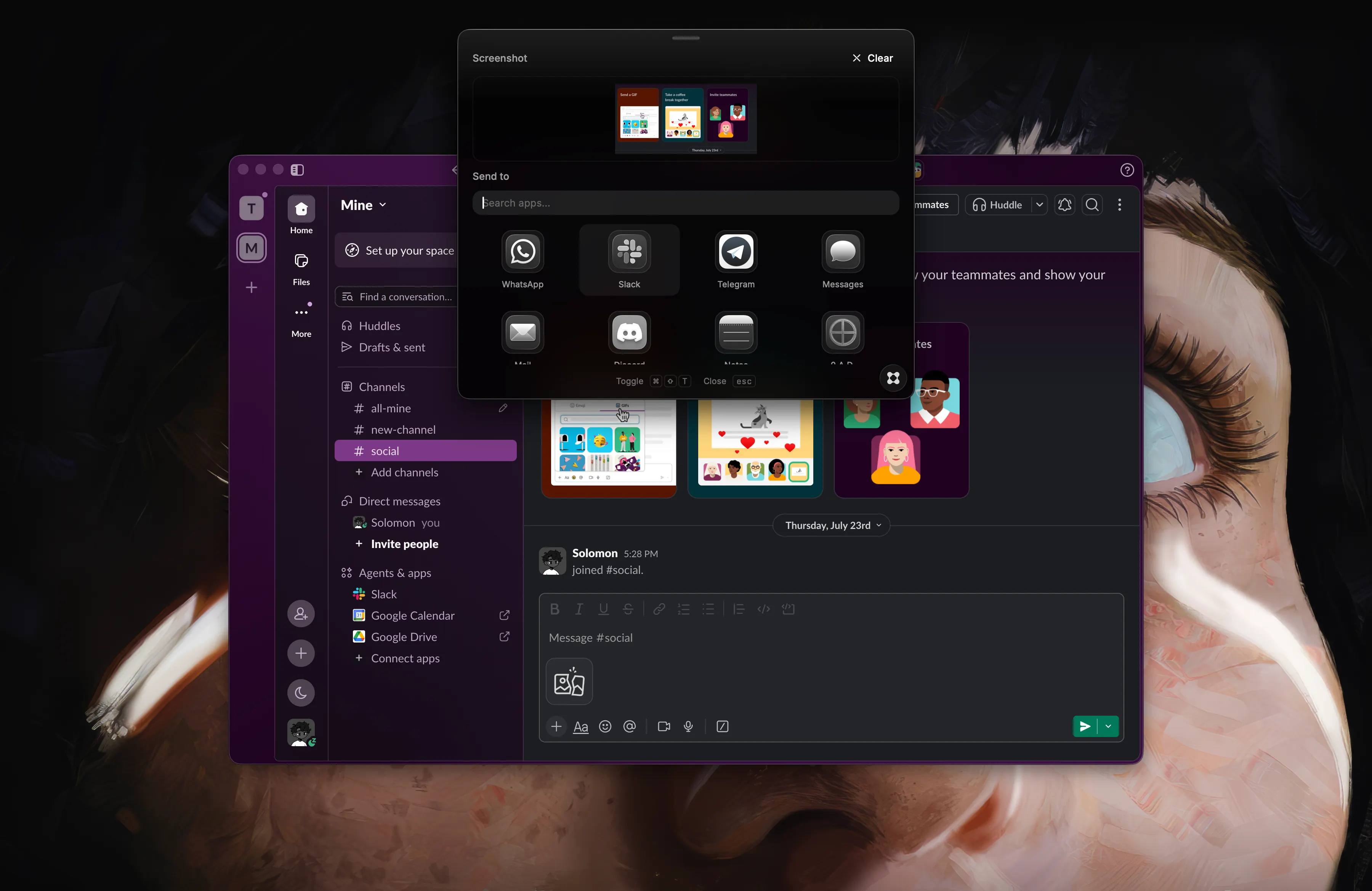Click the Find a conversation field
Viewport: 1372px width, 891px height.
pyautogui.click(x=397, y=297)
